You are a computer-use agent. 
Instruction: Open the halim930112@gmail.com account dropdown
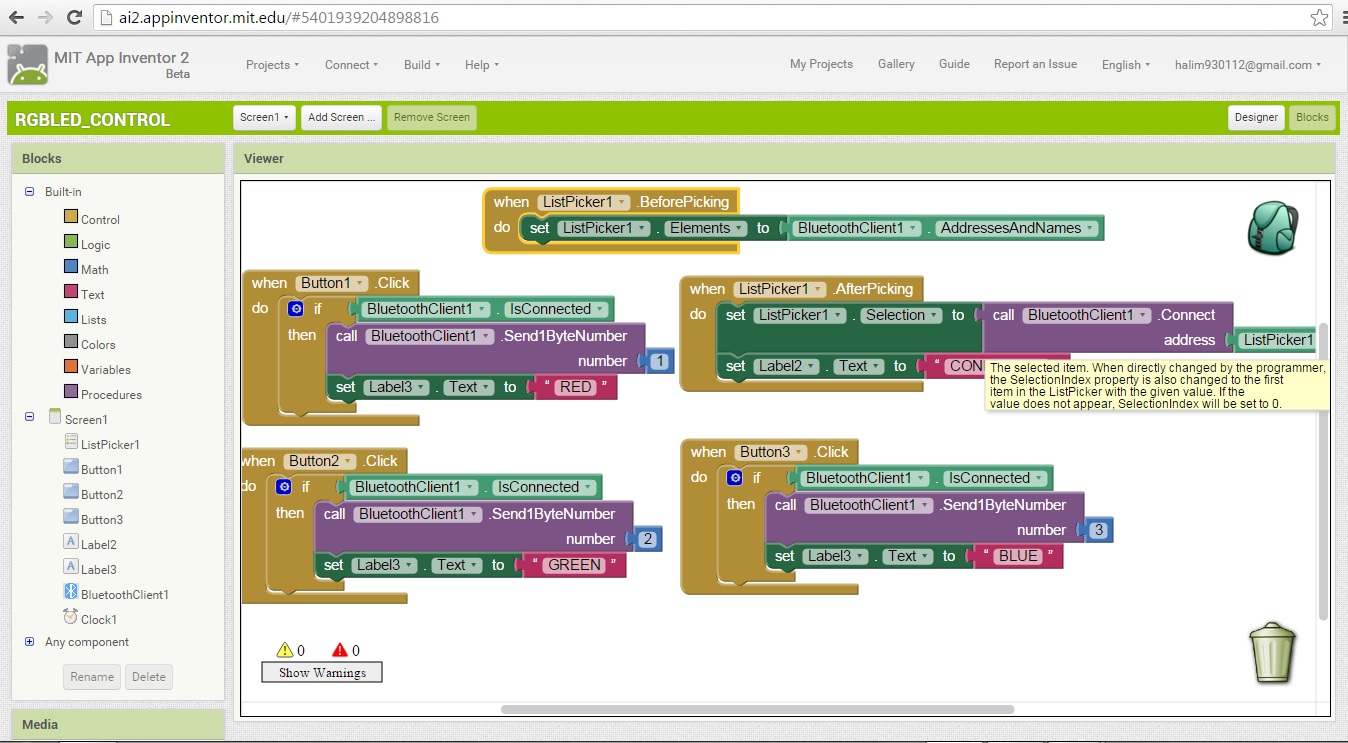pos(1247,65)
